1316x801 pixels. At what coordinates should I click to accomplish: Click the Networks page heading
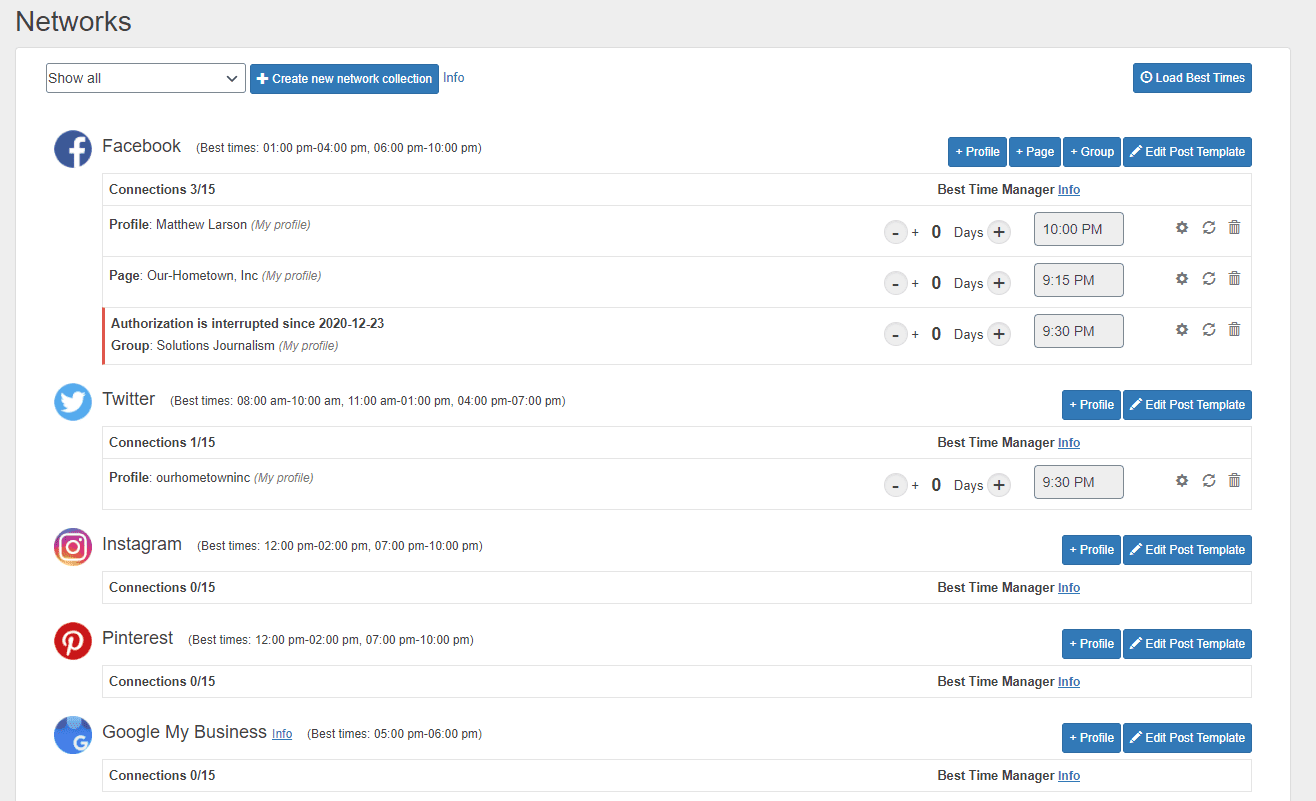[x=73, y=21]
